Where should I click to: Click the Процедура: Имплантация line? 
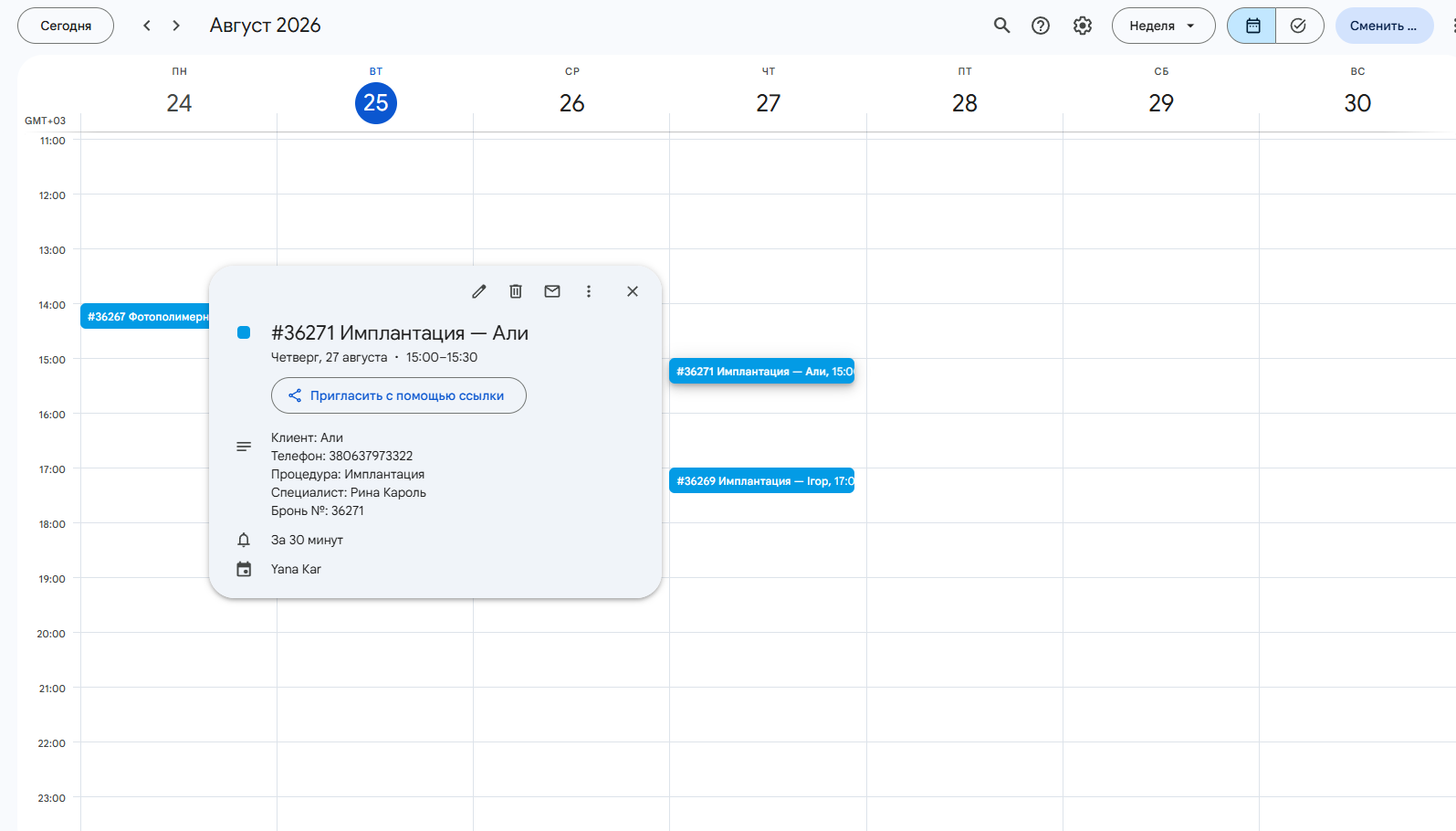(x=348, y=474)
